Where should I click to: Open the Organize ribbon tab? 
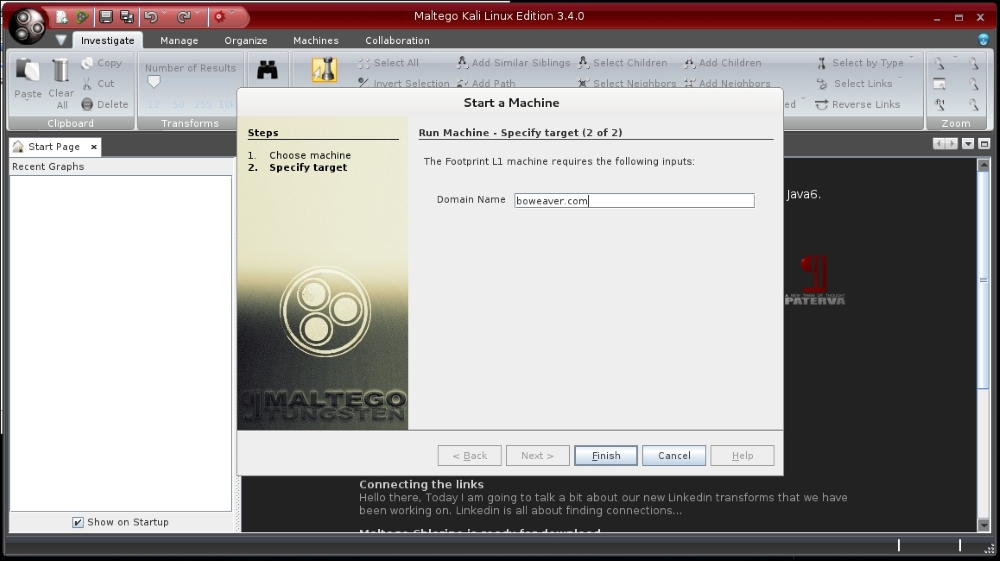click(x=246, y=40)
